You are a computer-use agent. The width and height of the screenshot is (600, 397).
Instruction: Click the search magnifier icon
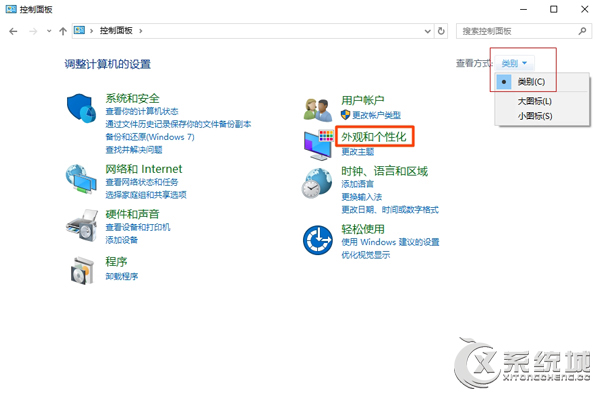(x=582, y=31)
